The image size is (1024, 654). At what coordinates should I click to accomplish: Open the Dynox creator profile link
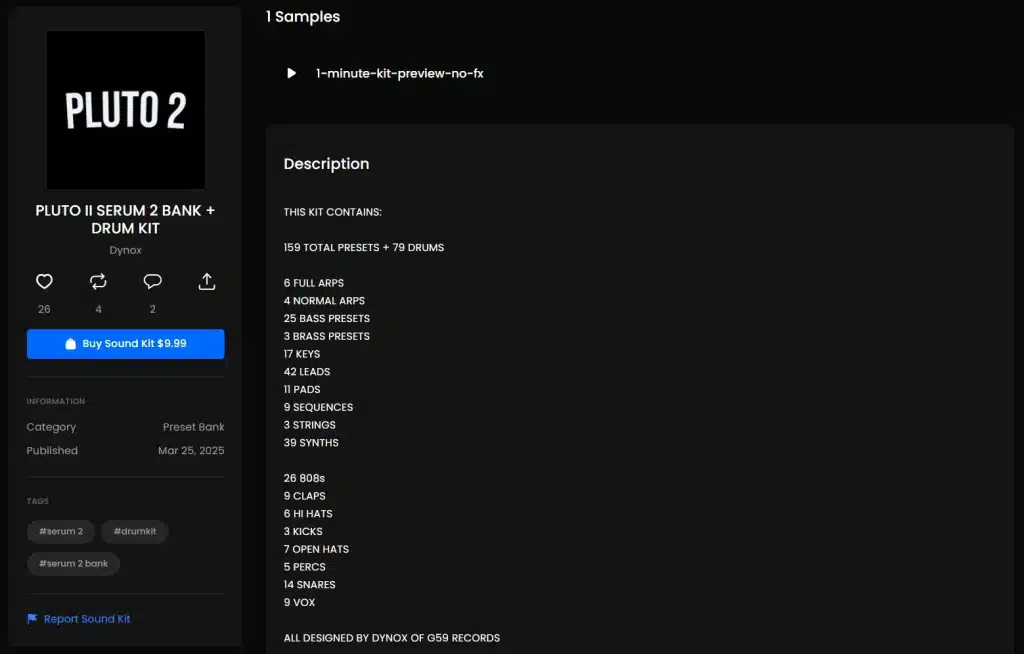click(x=125, y=250)
